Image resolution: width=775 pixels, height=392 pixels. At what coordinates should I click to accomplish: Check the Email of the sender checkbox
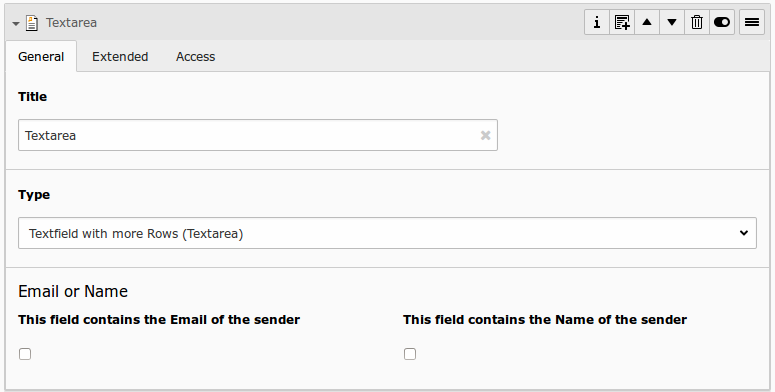(25, 354)
